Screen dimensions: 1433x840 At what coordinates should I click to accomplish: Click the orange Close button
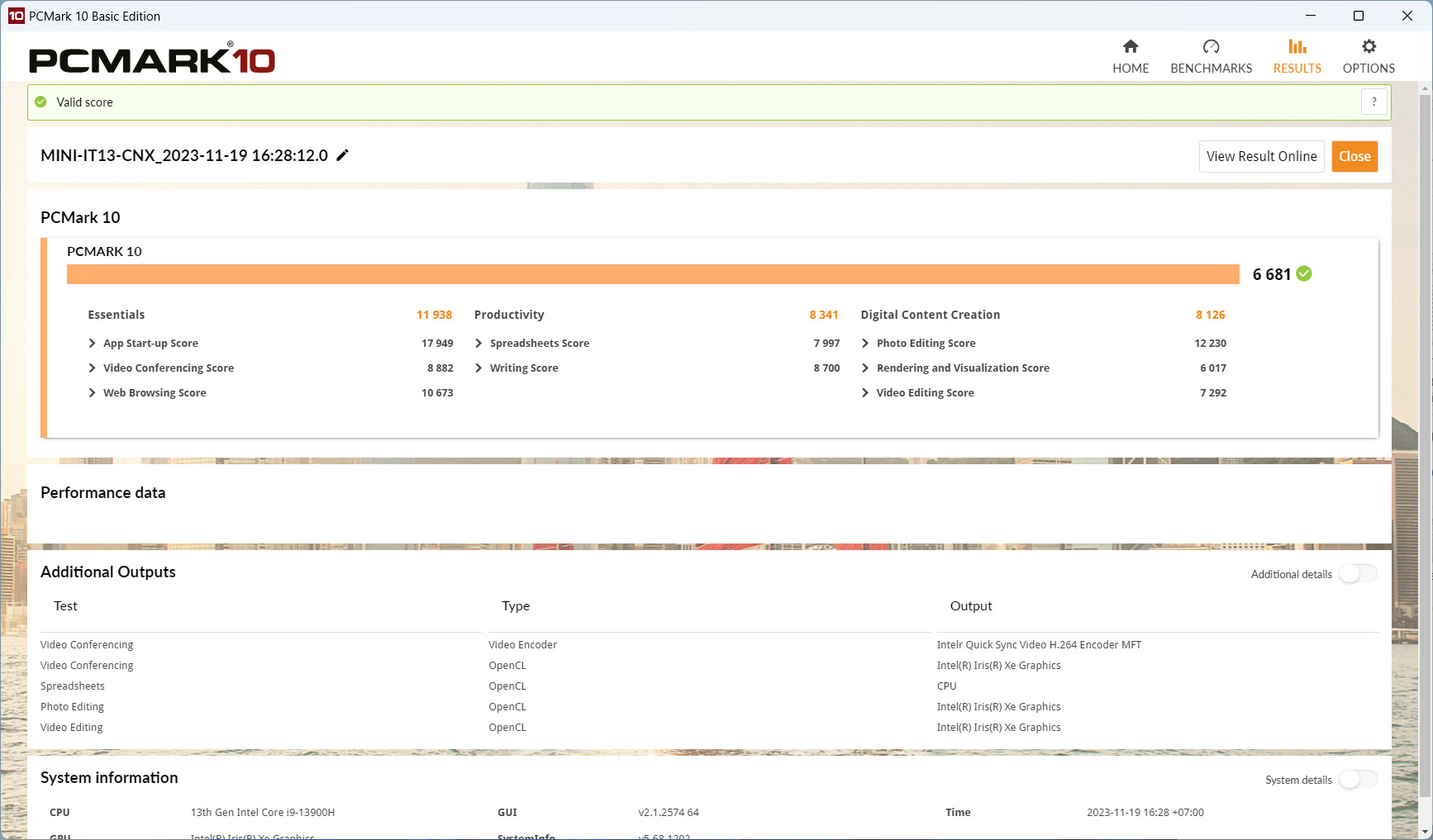[1354, 156]
